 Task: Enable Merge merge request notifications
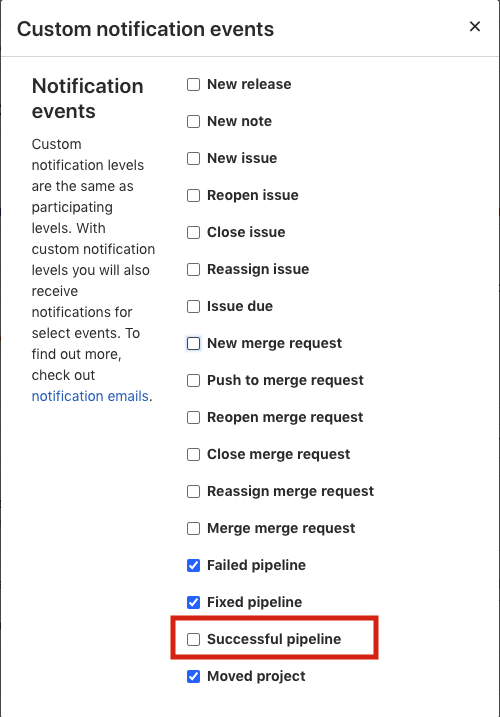point(194,529)
